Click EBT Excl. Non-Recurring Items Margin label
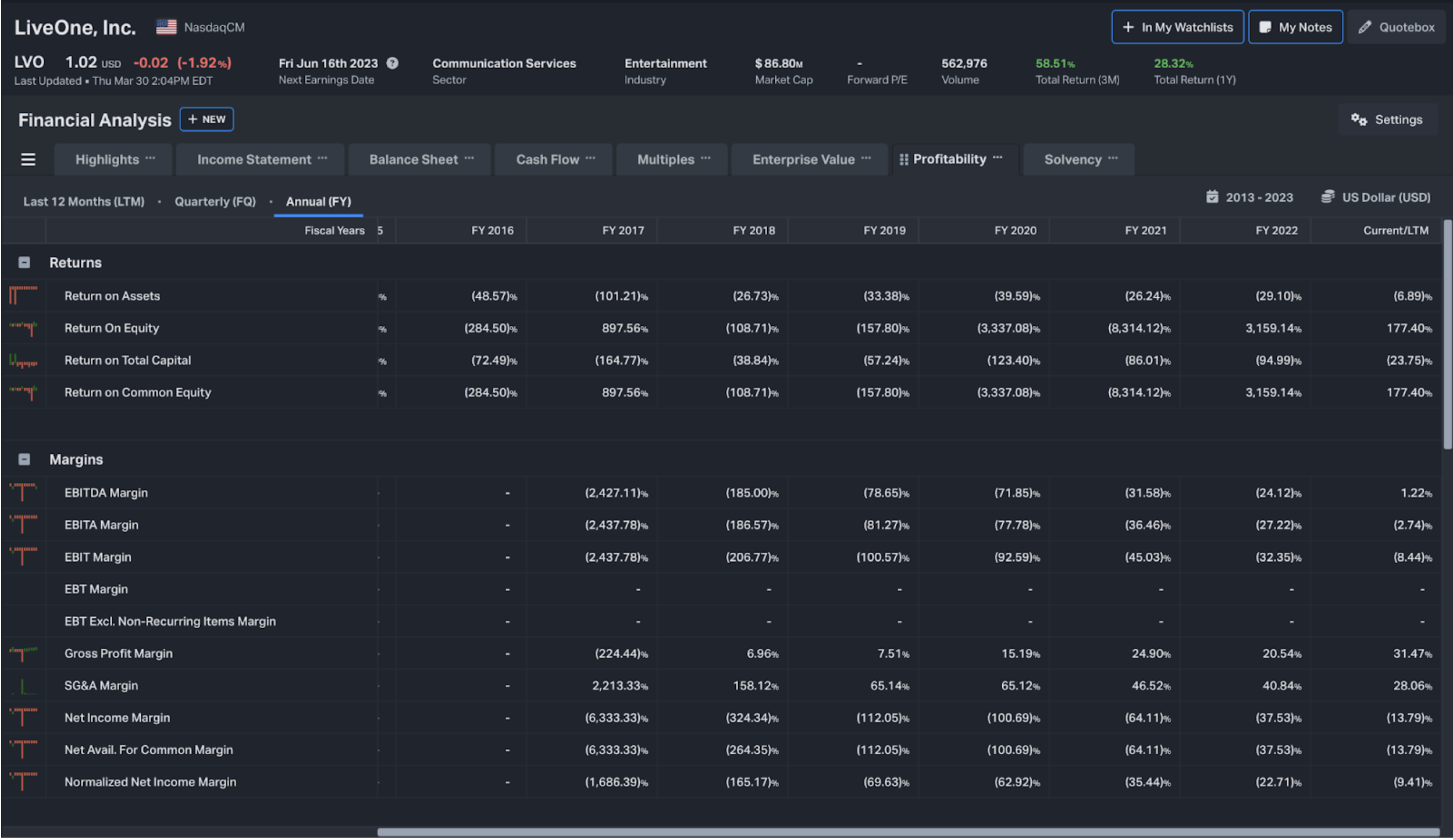The image size is (1453, 840). [x=170, y=621]
